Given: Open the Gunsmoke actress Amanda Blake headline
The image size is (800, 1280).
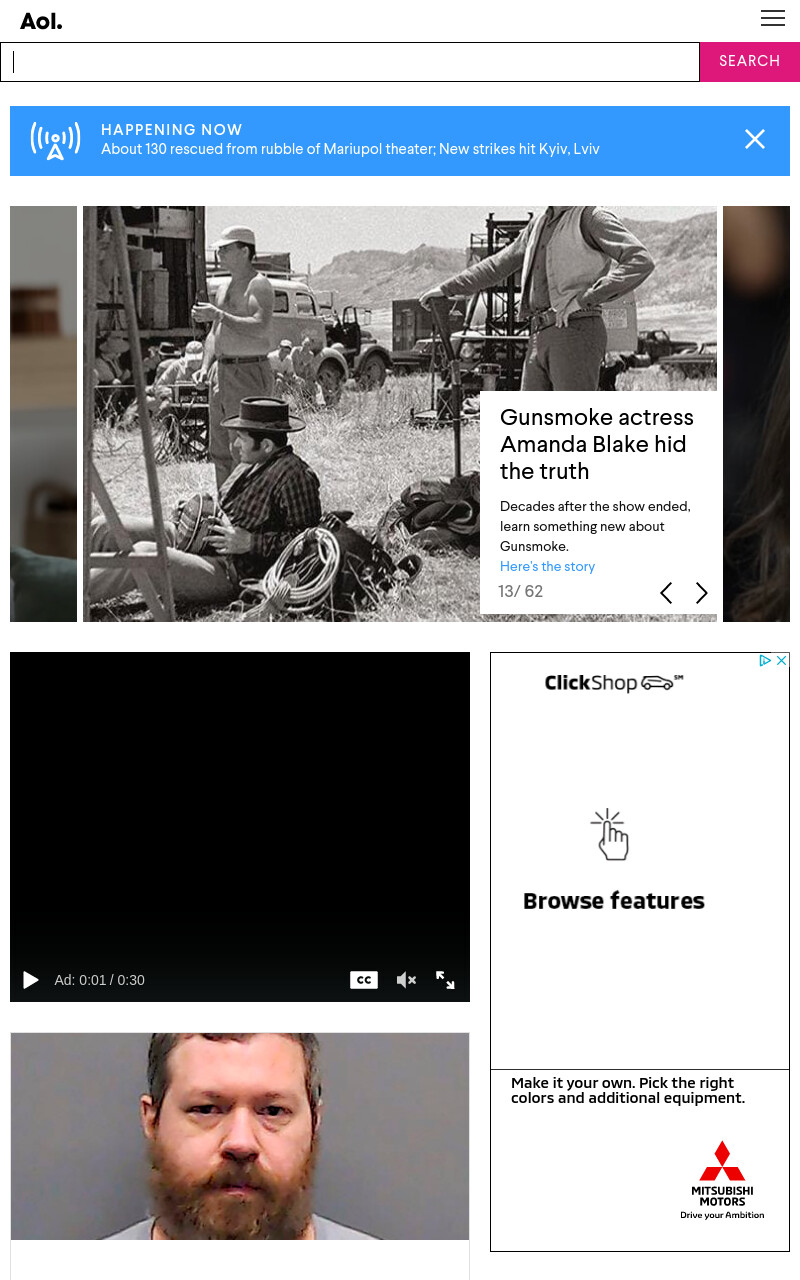Looking at the screenshot, I should 597,444.
